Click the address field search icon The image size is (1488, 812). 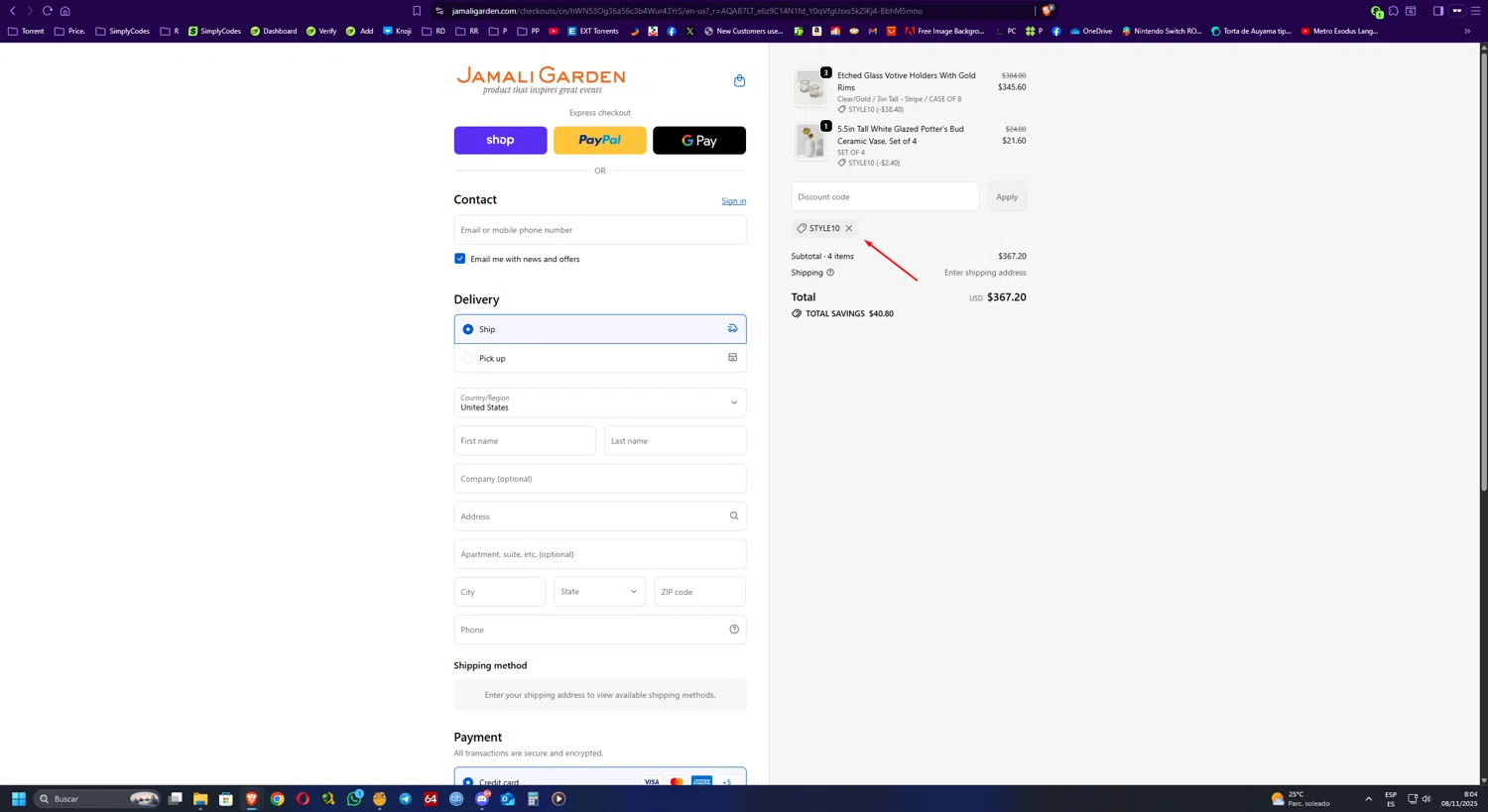[734, 516]
